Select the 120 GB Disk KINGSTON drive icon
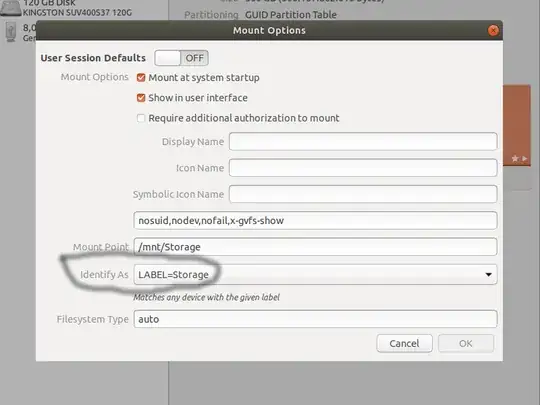Viewport: 540px width, 405px height. click(x=11, y=8)
